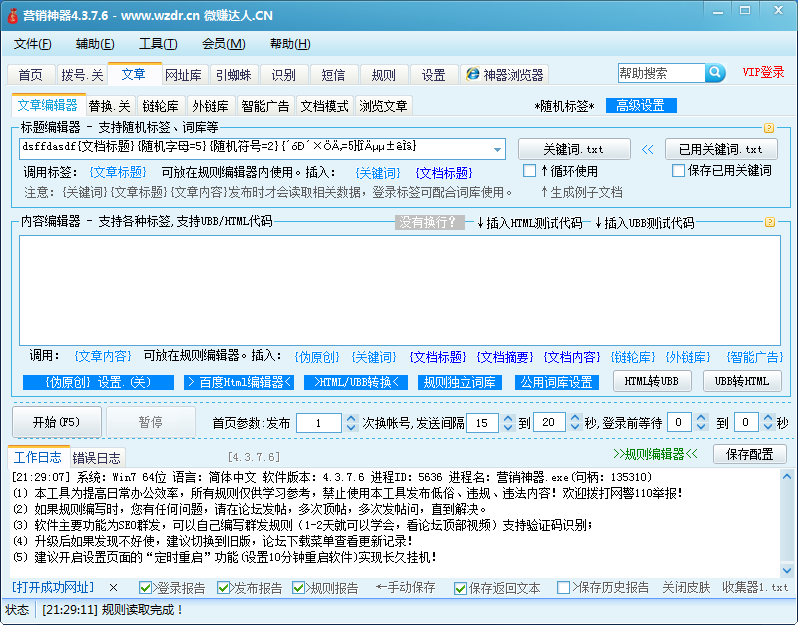
Task: Switch to the 首页 tab
Action: [x=31, y=75]
